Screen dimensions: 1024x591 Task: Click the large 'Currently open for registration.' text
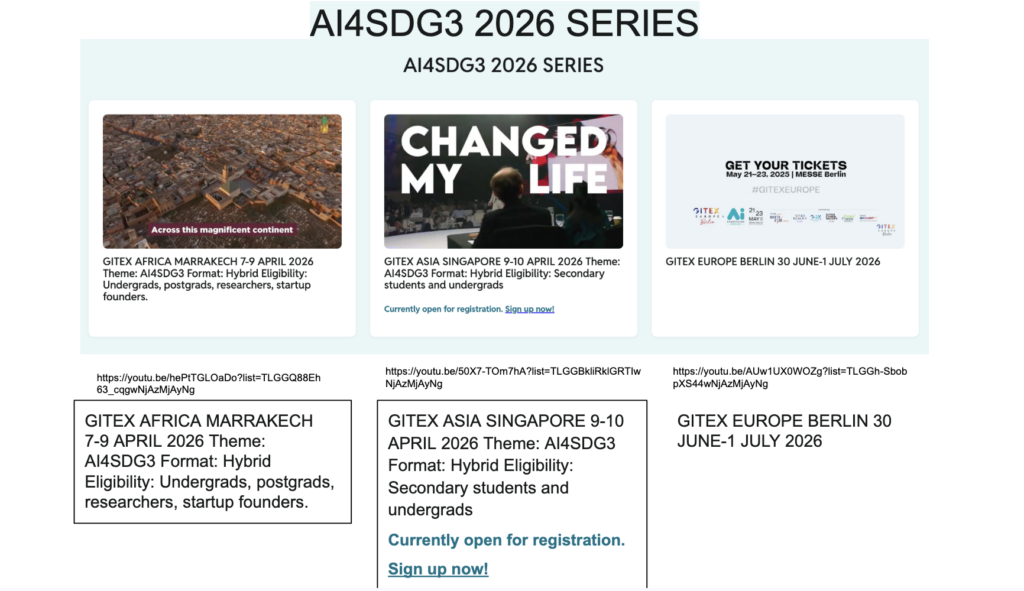click(506, 540)
